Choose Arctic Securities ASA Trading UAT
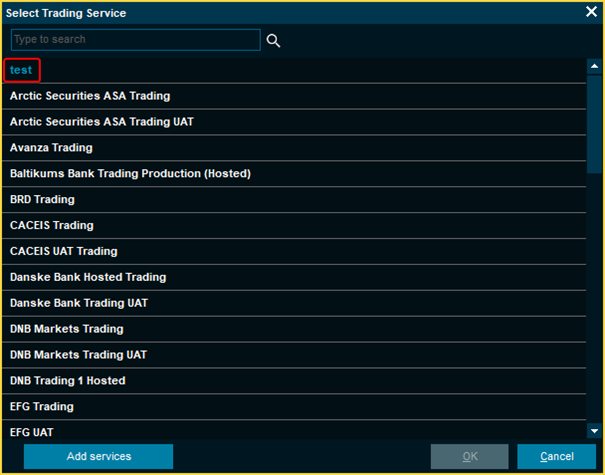Image resolution: width=605 pixels, height=475 pixels. tap(294, 122)
